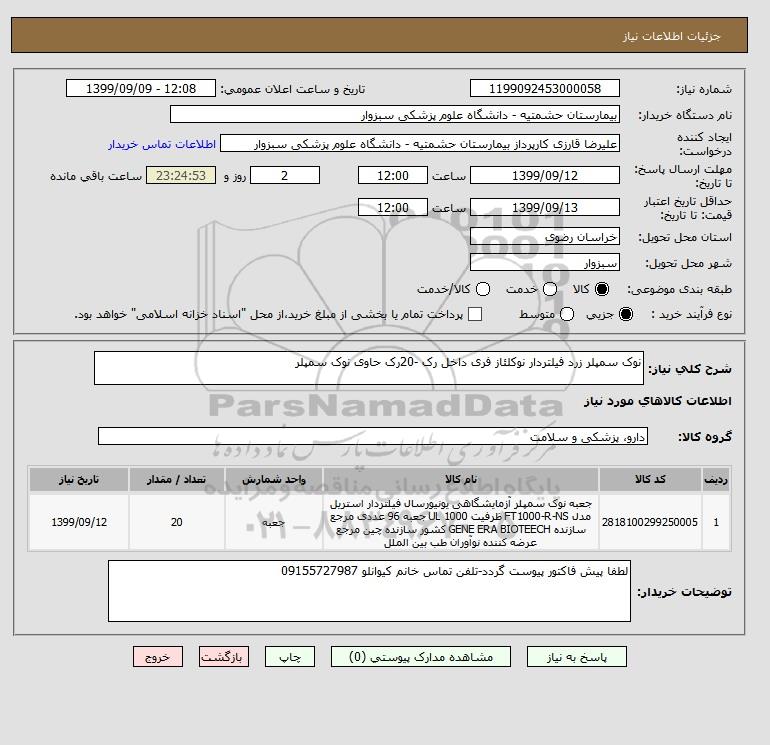Screen dimensions: 770x745
Task: Click the چاپ print button
Action: (290, 657)
